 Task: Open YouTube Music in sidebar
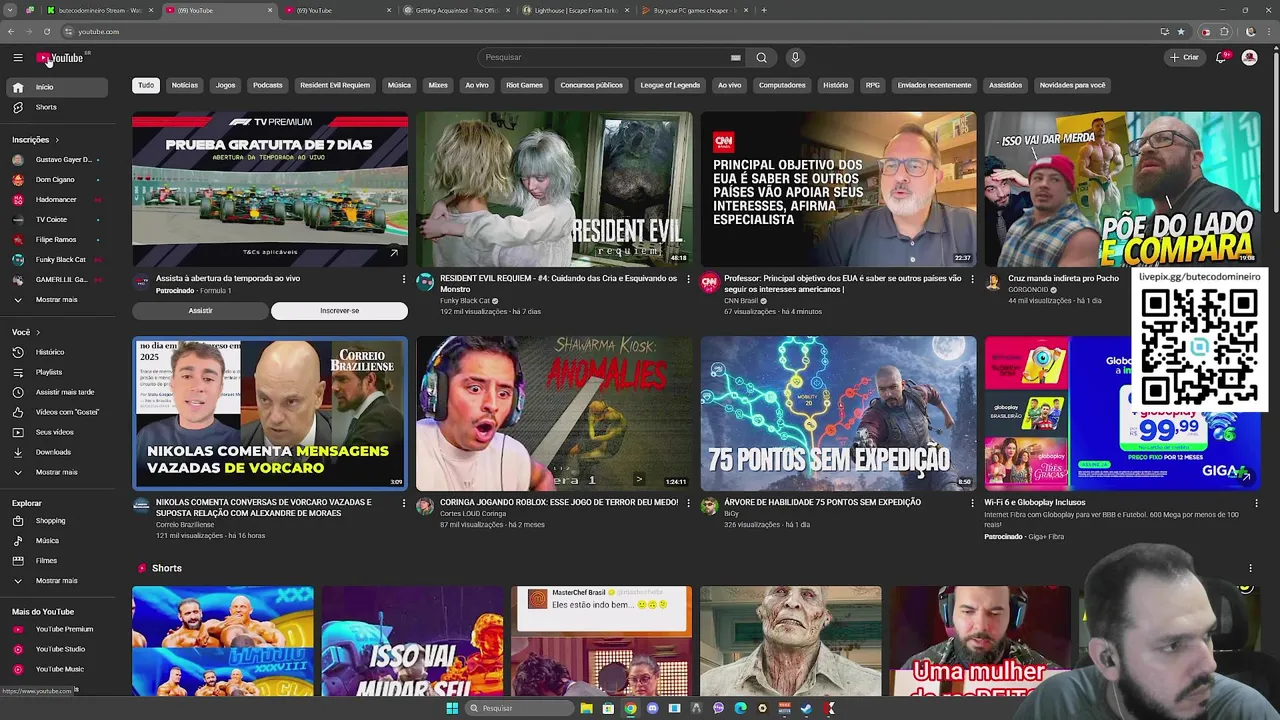(x=55, y=669)
